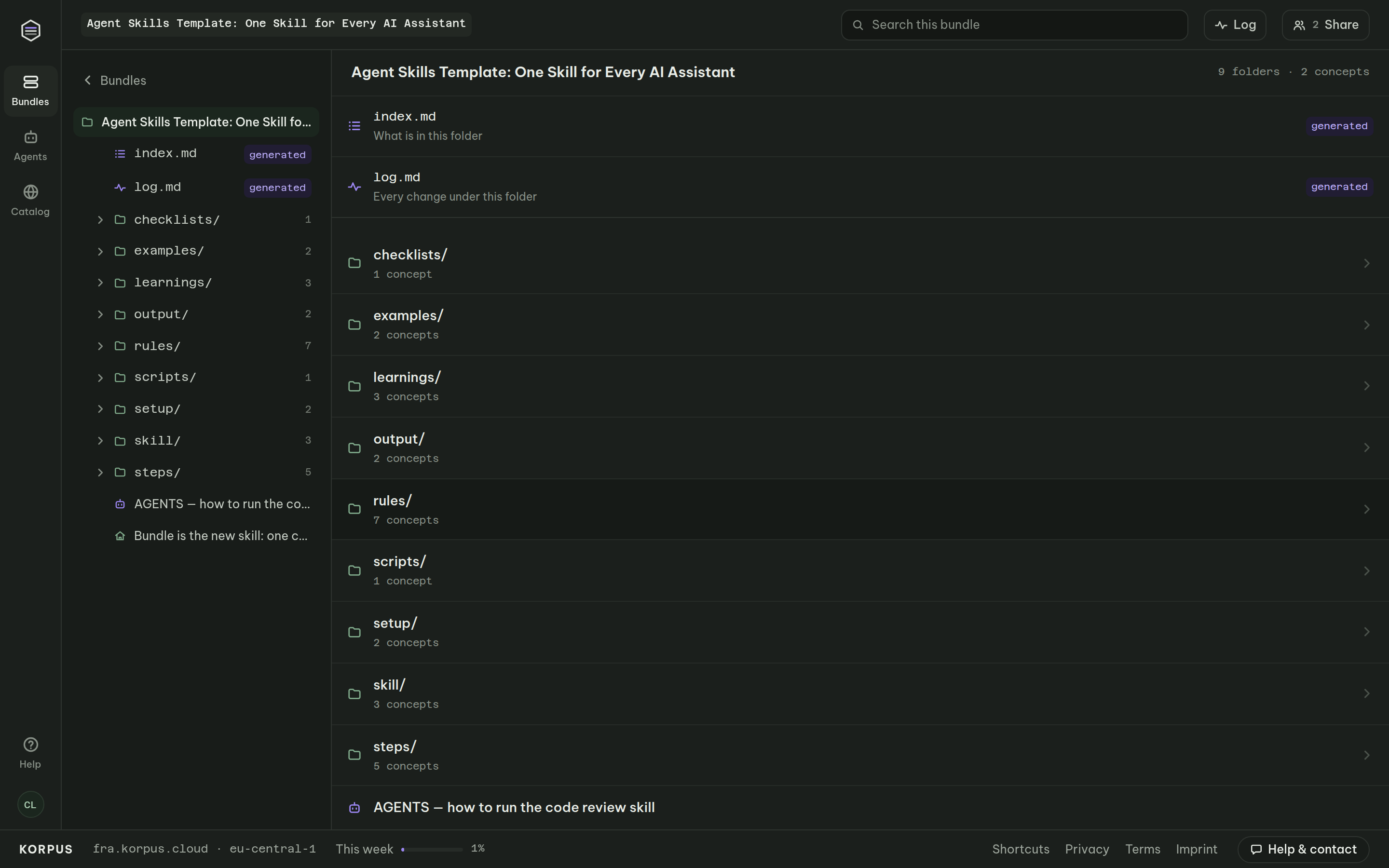Open the Agents sidebar section

click(x=30, y=146)
